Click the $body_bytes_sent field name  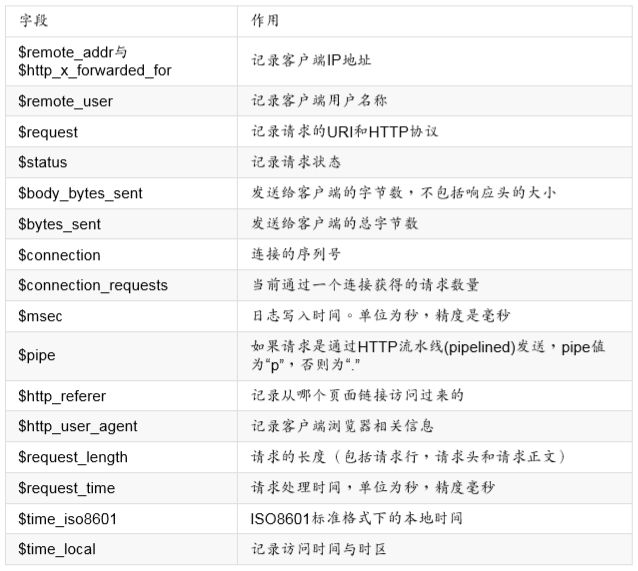[x=80, y=193]
